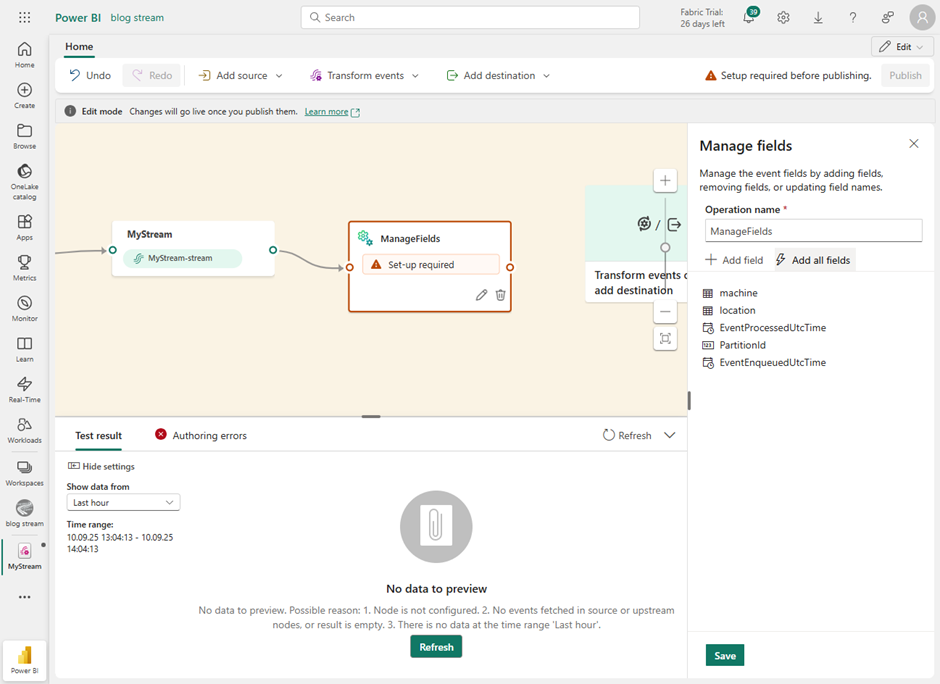Screen dimensions: 940x684
Task: Open the OneLake catalog in sidebar
Action: point(24,178)
